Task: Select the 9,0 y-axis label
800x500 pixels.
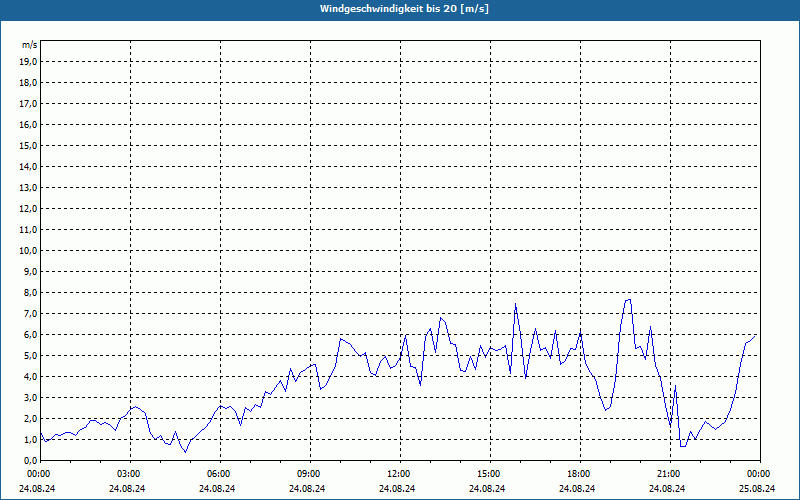Action: click(30, 271)
